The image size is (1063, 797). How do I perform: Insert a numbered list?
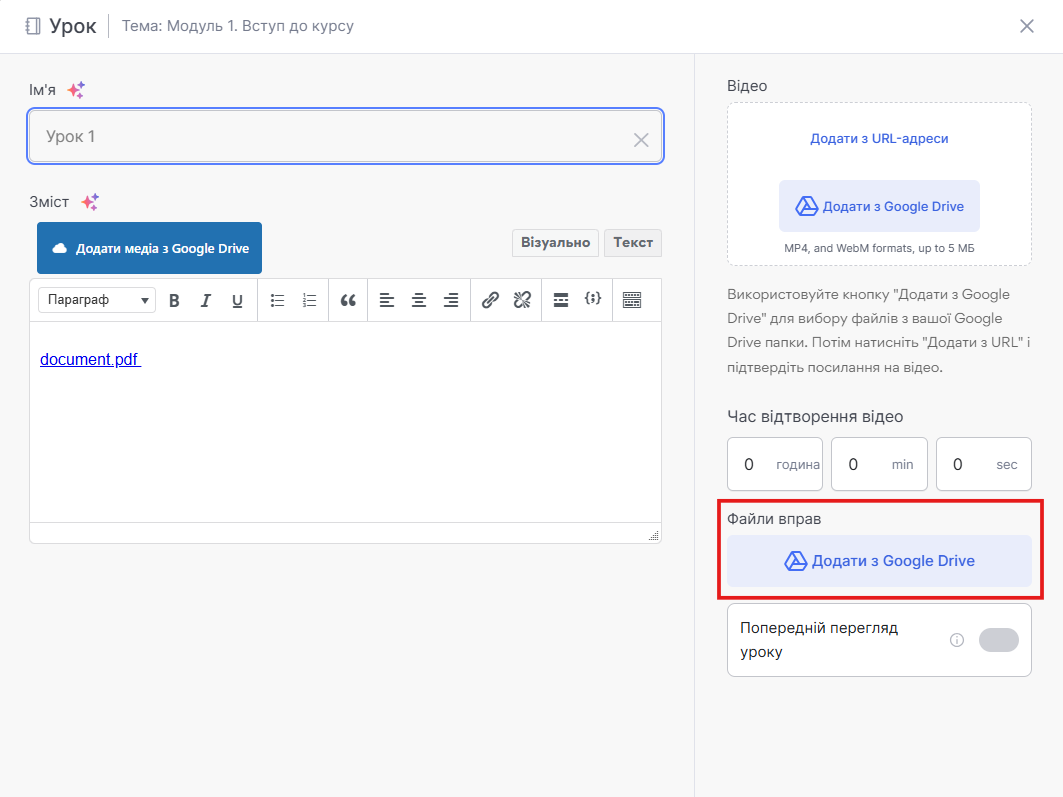[309, 300]
